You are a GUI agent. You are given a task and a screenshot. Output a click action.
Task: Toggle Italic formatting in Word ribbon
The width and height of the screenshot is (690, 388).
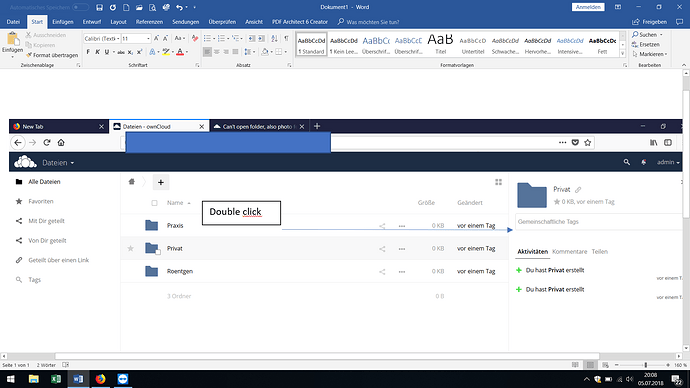[x=97, y=52]
